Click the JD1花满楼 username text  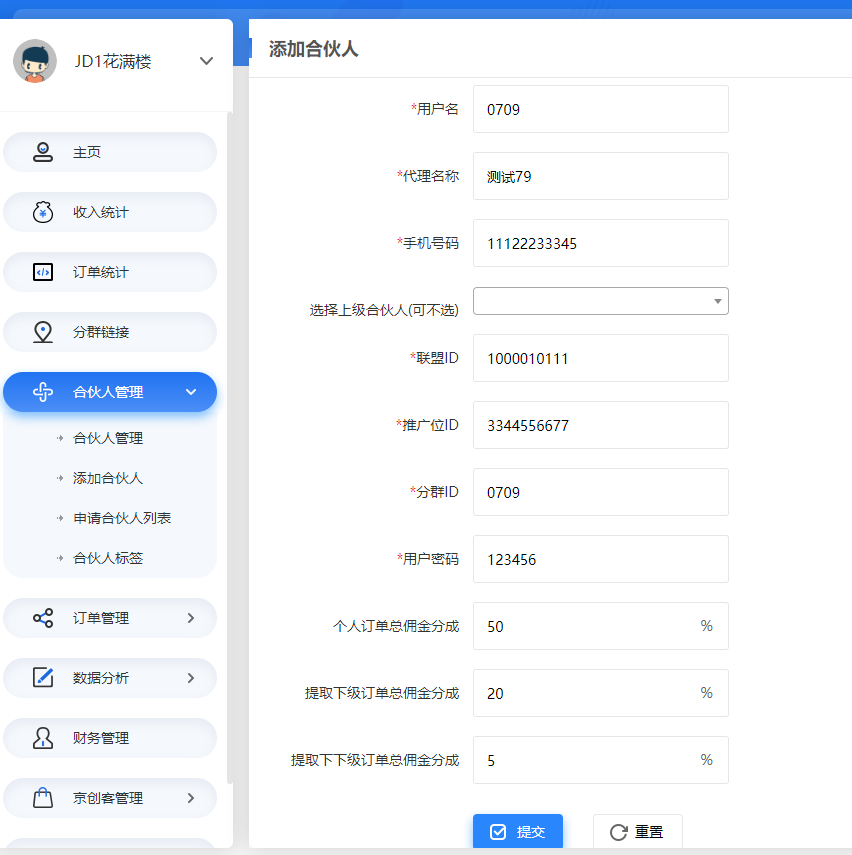tap(113, 62)
